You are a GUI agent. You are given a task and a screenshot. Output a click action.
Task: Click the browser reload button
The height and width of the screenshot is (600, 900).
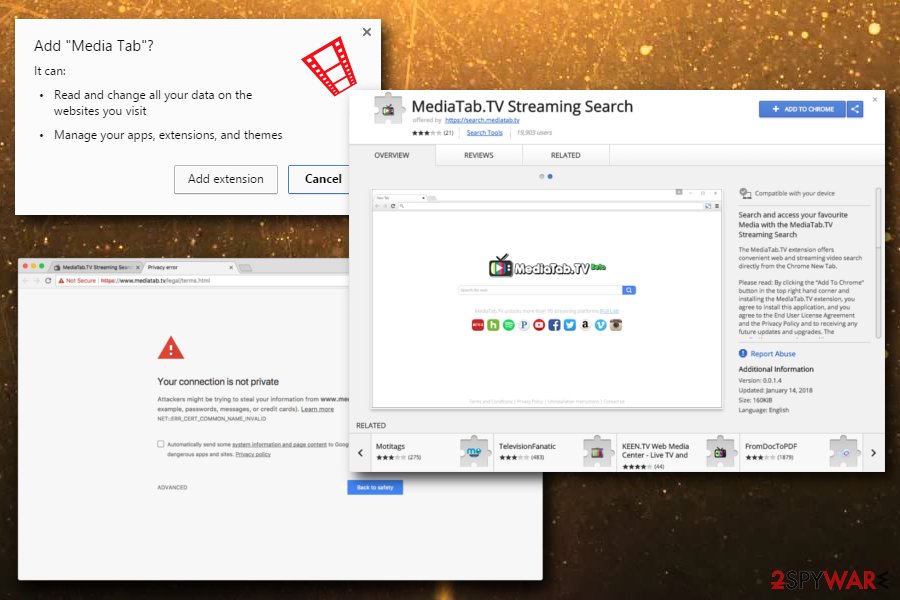[x=48, y=281]
